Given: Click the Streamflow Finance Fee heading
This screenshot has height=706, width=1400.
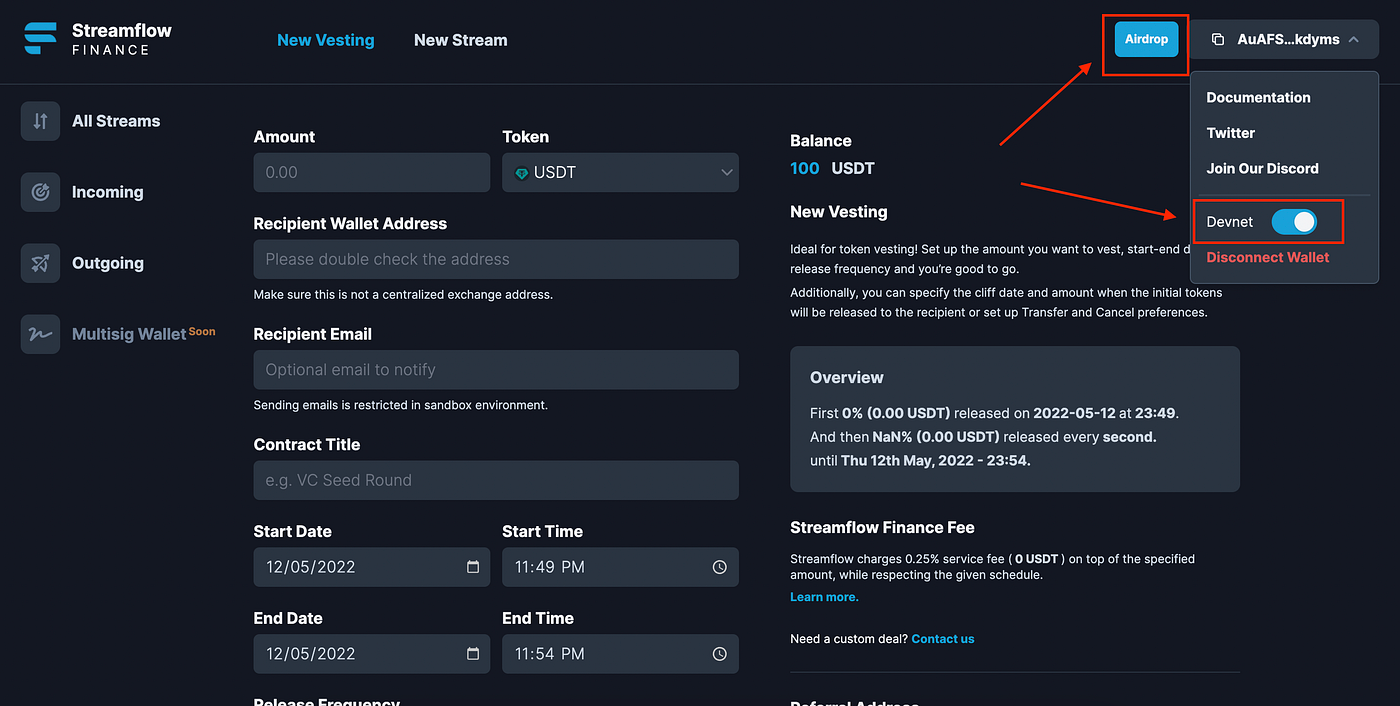Looking at the screenshot, I should click(x=882, y=527).
